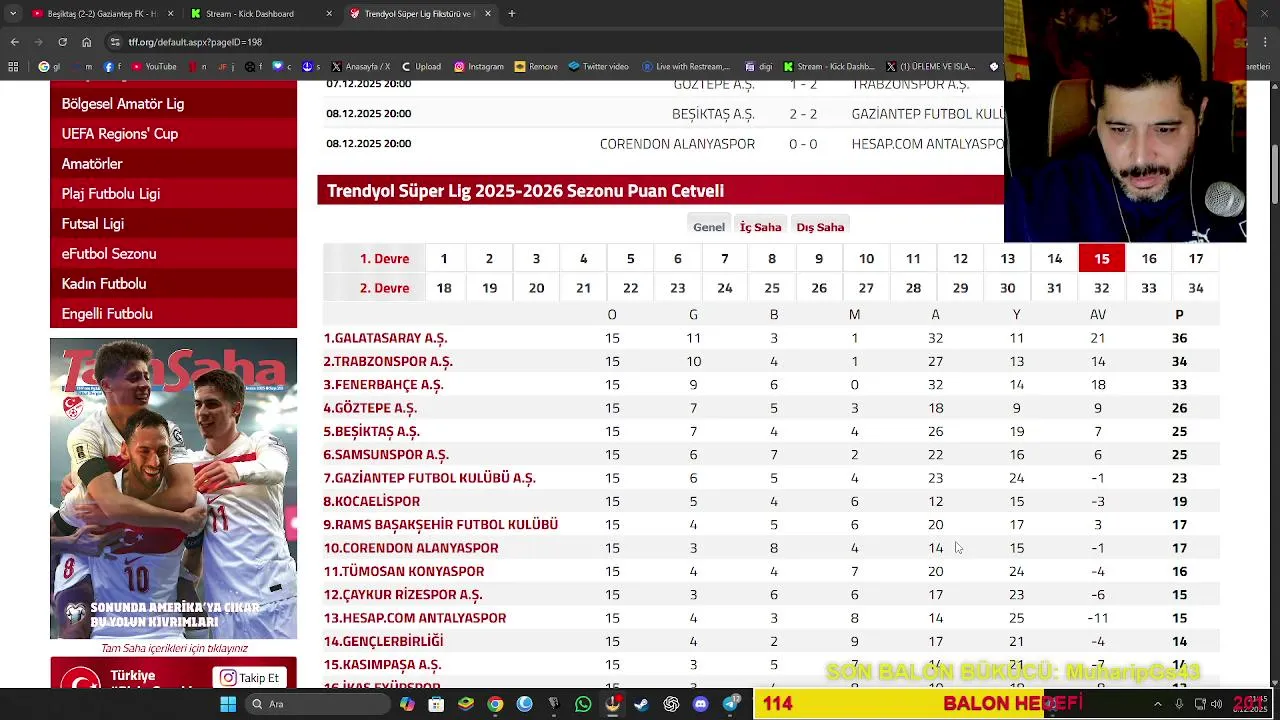The height and width of the screenshot is (720, 1280).
Task: Select week 34 in 2. Devre
Action: click(x=1196, y=288)
